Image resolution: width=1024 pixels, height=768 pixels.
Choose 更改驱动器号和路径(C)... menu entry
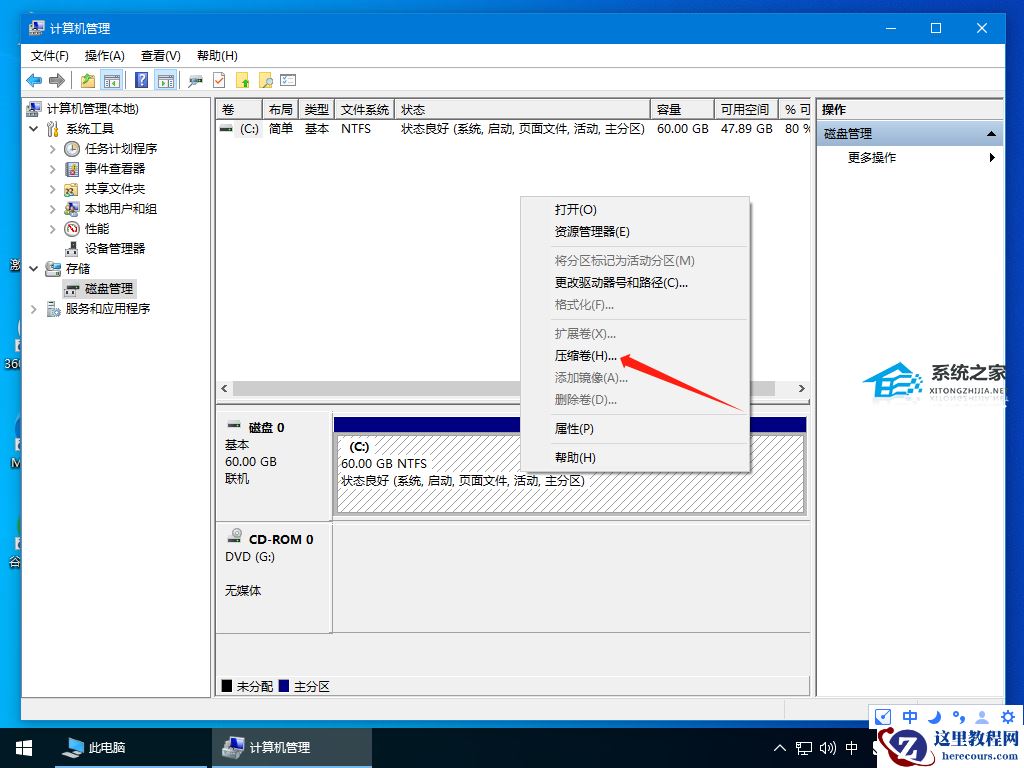tap(635, 283)
